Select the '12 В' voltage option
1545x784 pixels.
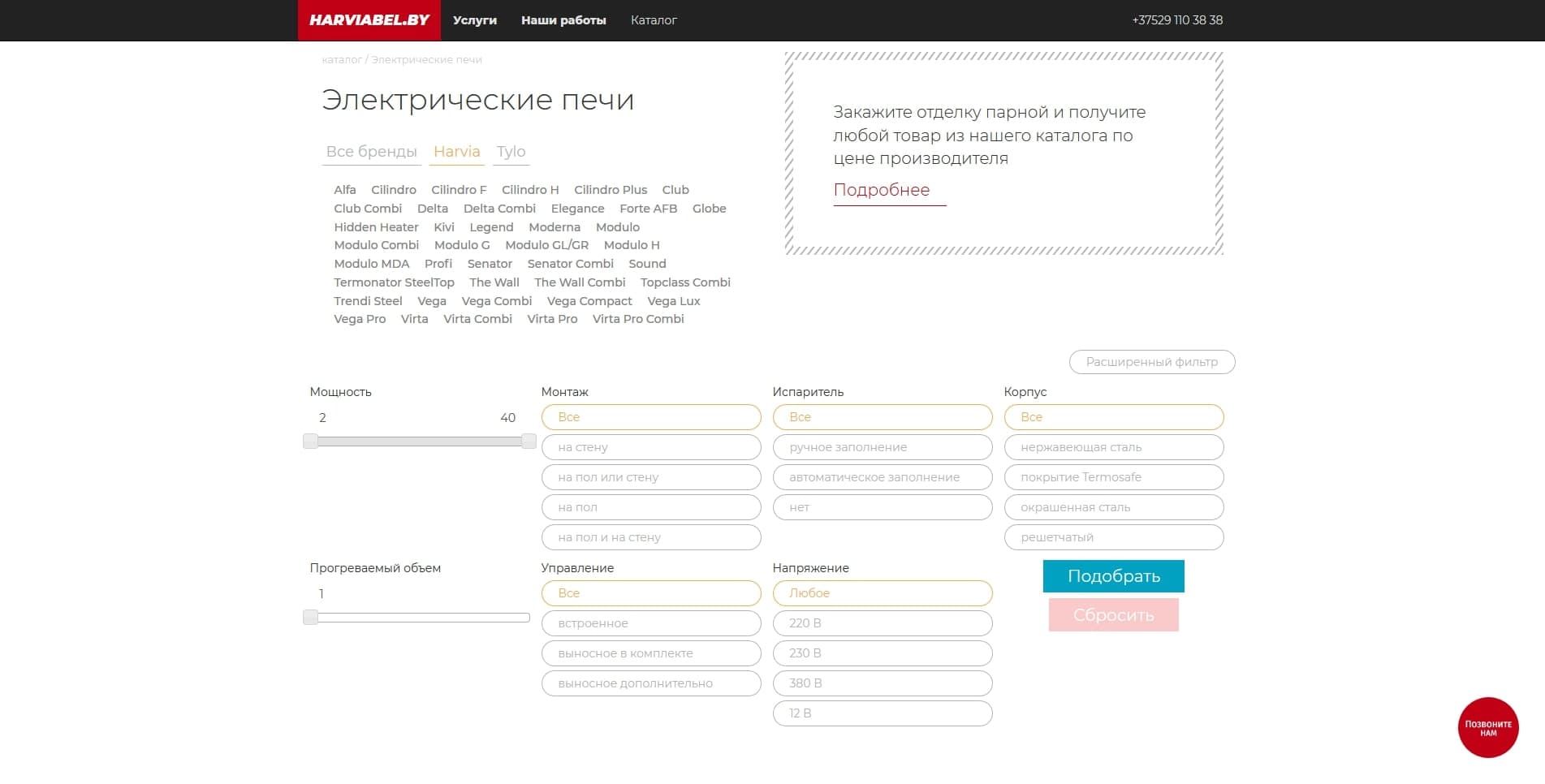[x=883, y=713]
